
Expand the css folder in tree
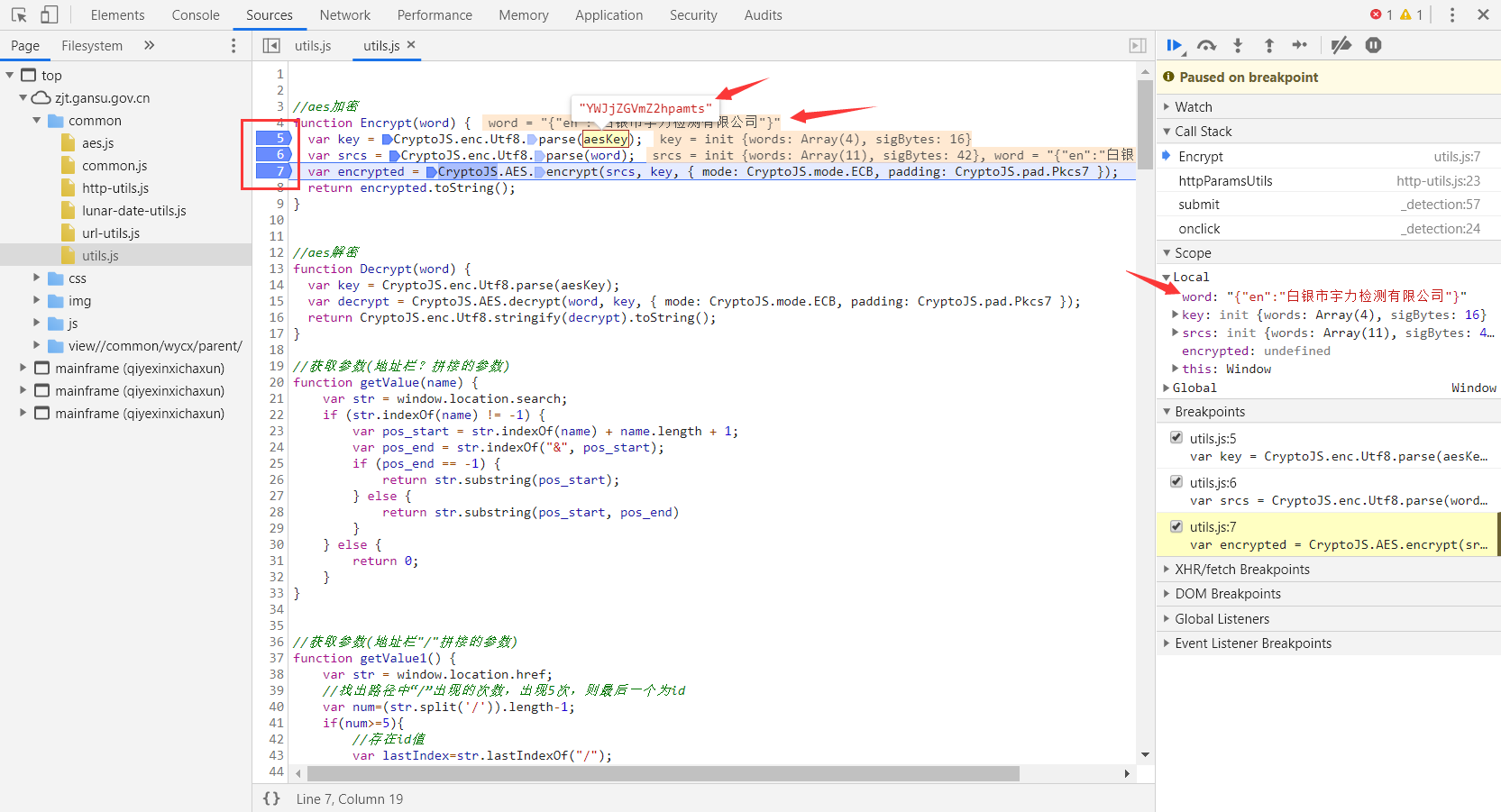(x=37, y=278)
